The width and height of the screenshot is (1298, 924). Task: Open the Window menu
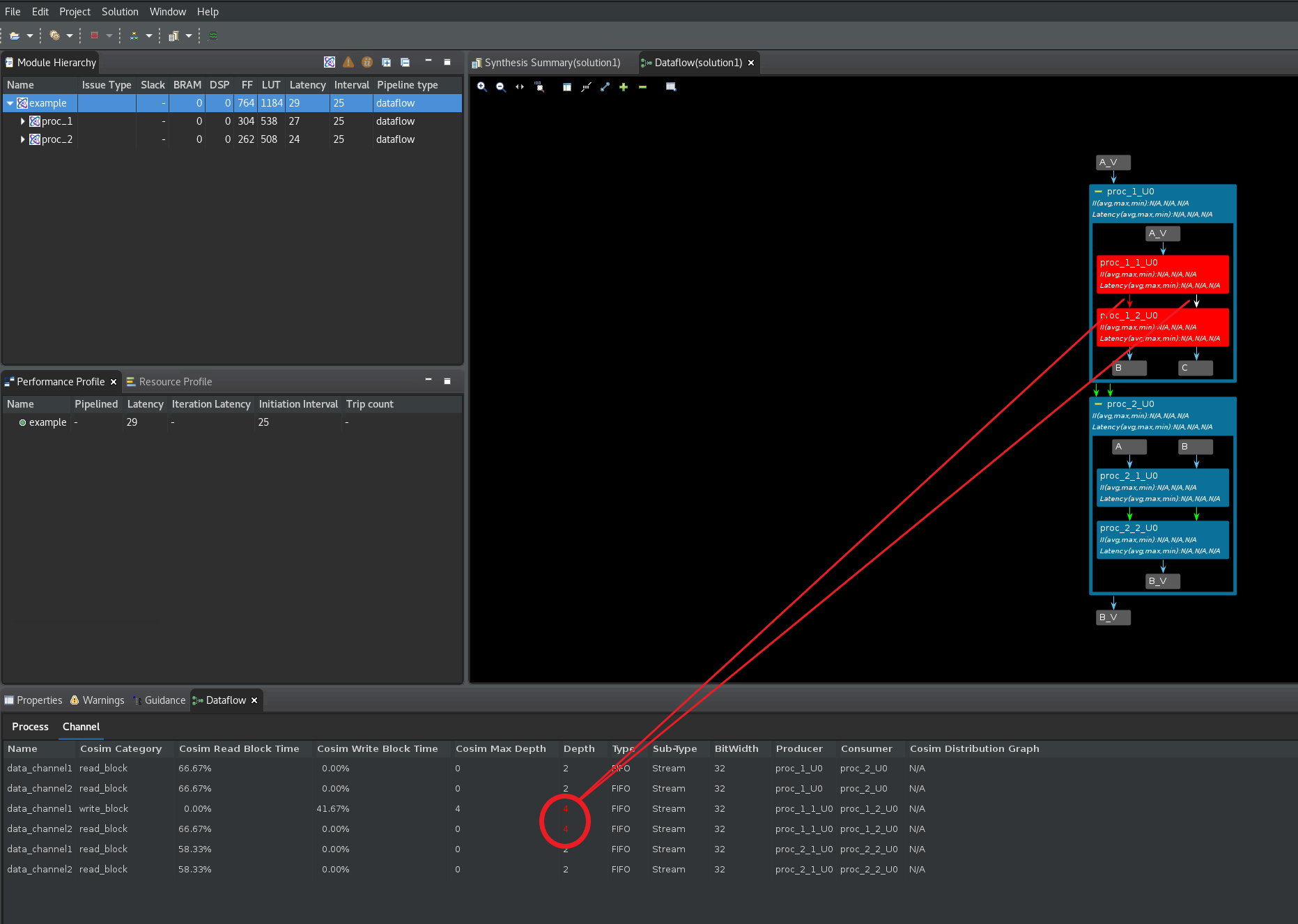(x=168, y=12)
